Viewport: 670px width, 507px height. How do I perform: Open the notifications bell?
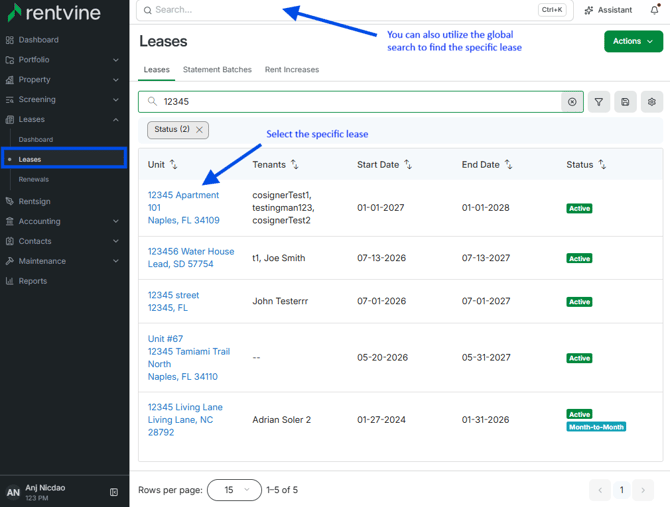click(x=655, y=10)
